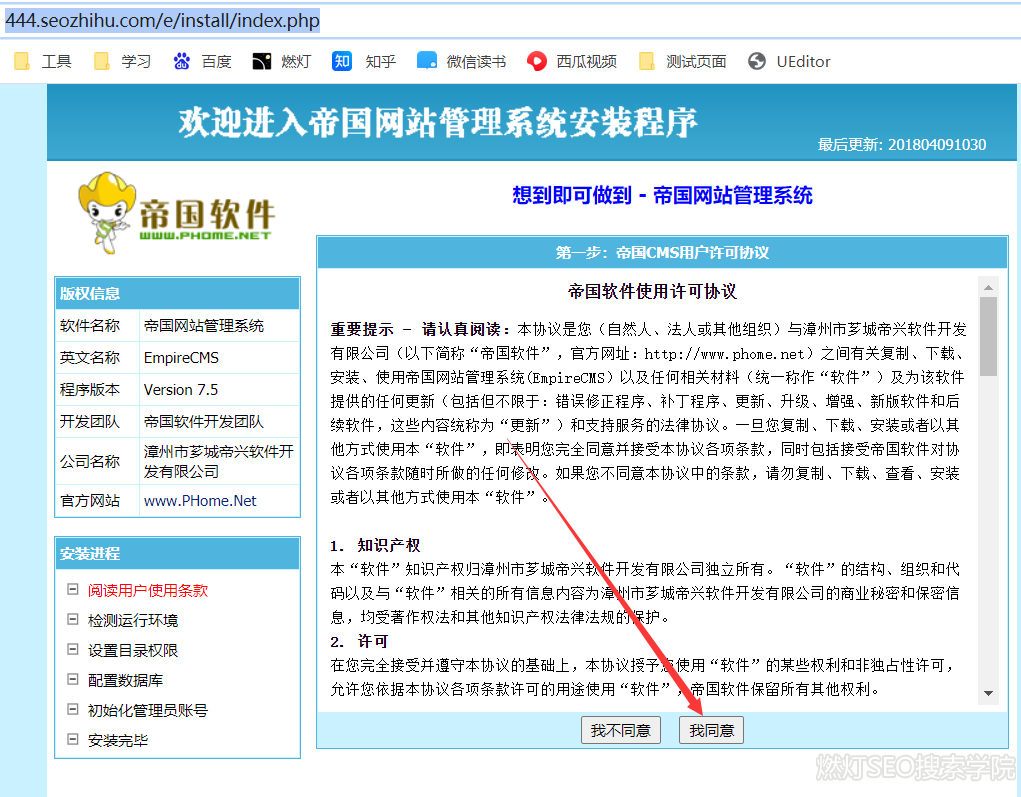
Task: Click the box icon beside 配置数据库
Action: pos(73,679)
